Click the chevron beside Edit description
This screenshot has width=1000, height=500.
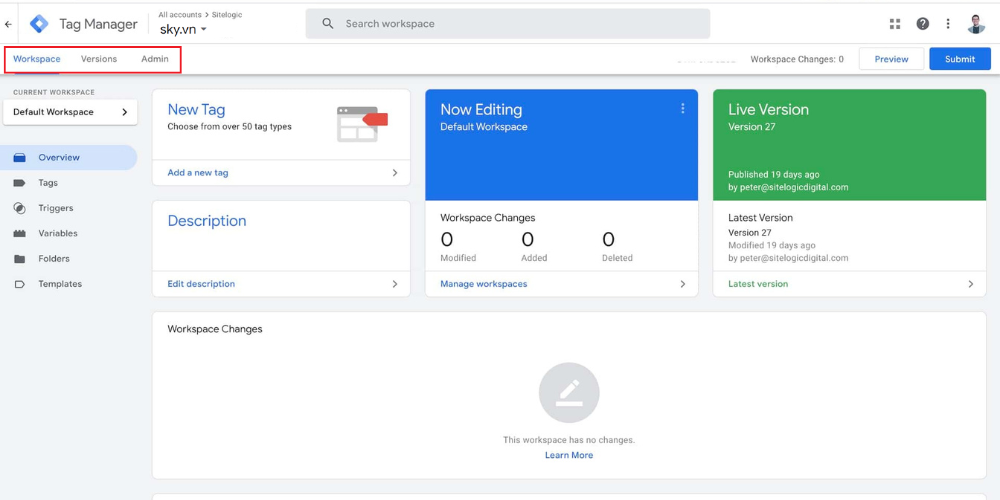[394, 284]
